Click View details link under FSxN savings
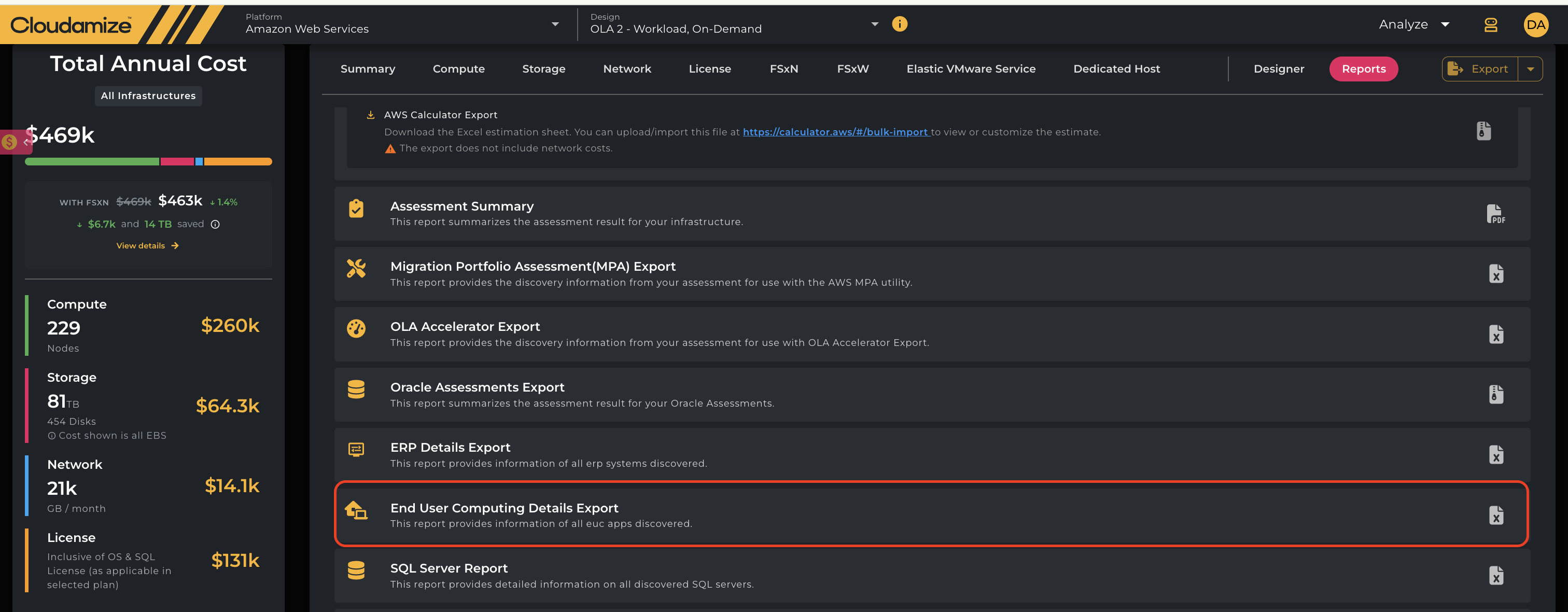Viewport: 1568px width, 612px height. (x=147, y=245)
